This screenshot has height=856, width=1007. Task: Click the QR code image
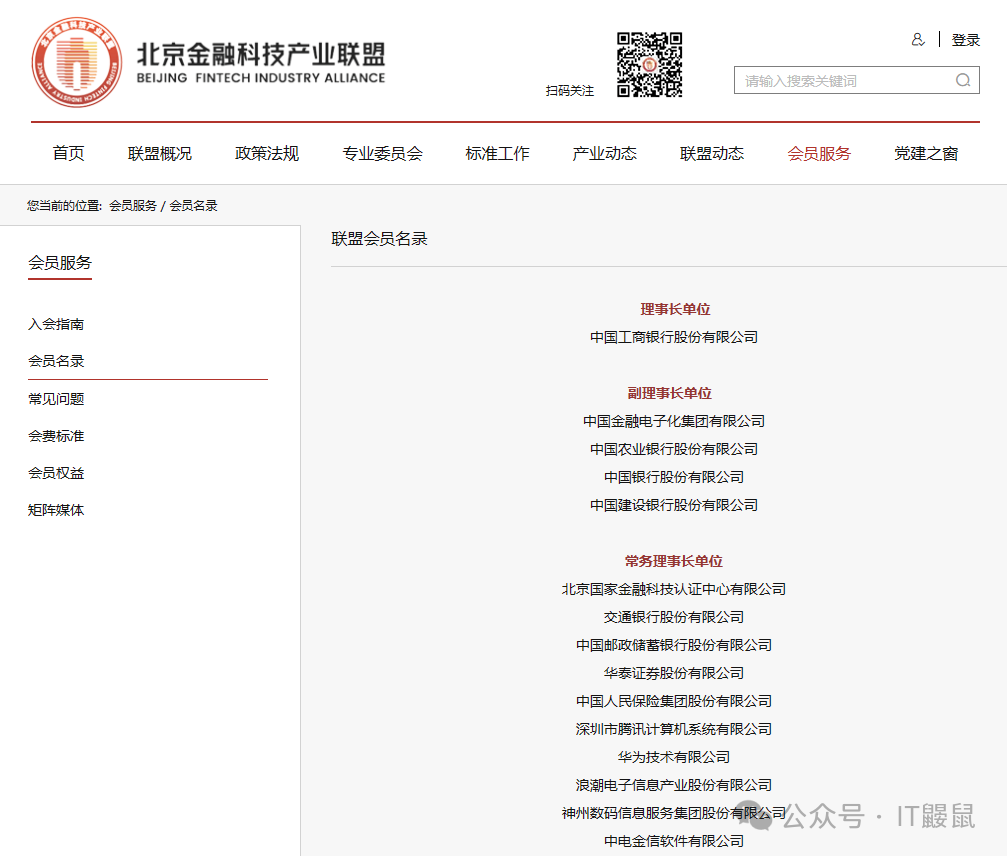click(x=649, y=65)
